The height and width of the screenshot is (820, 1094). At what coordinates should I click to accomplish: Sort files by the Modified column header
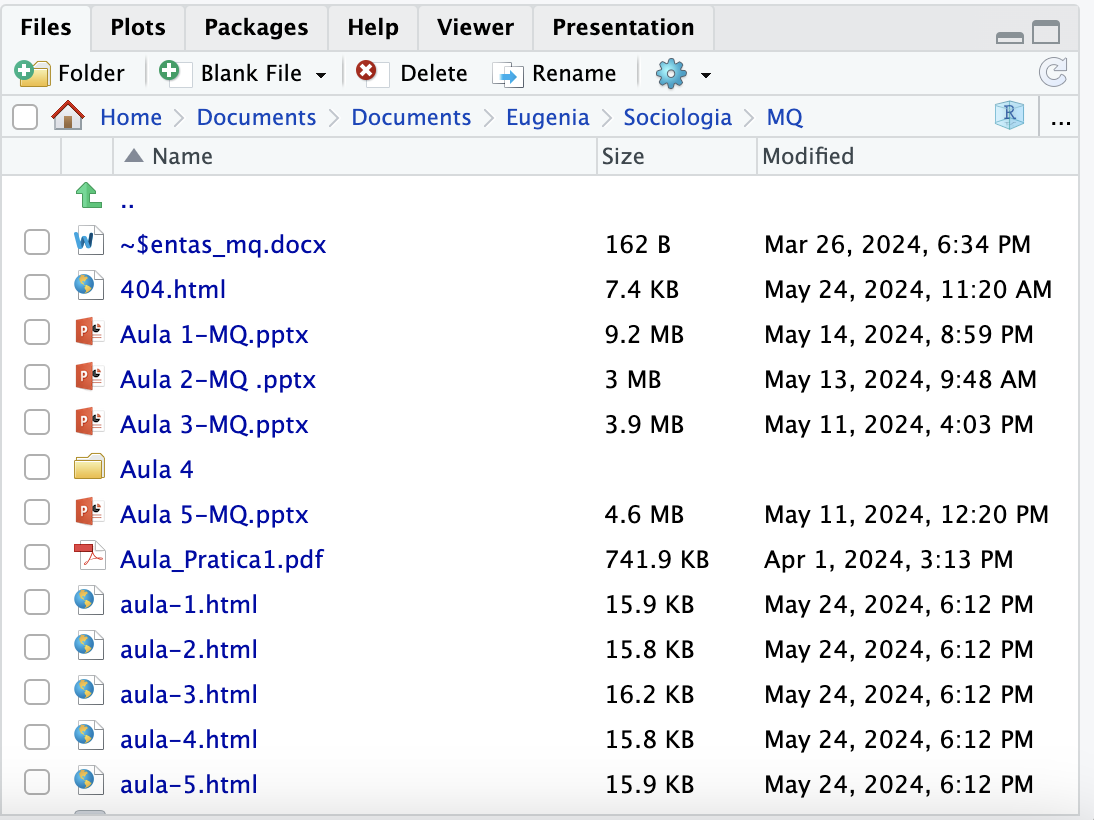tap(808, 155)
